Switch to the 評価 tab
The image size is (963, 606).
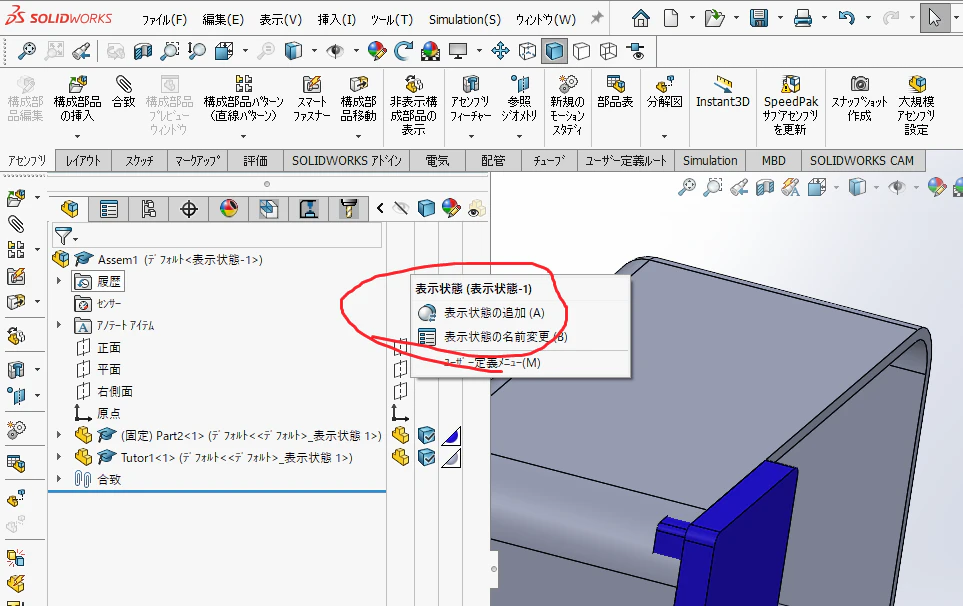tap(255, 161)
